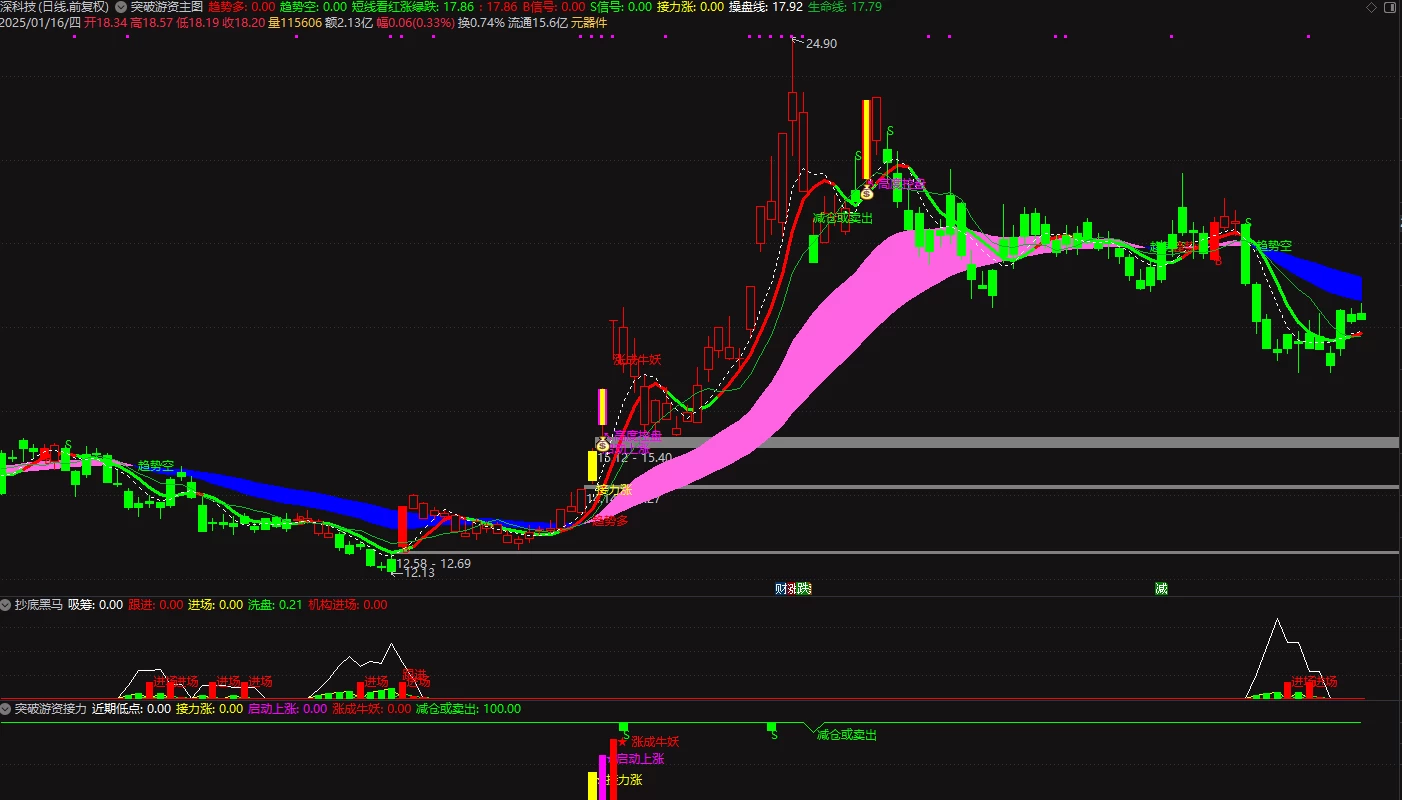
Task: Click the 流通15.6亿 float figure
Action: (537, 22)
